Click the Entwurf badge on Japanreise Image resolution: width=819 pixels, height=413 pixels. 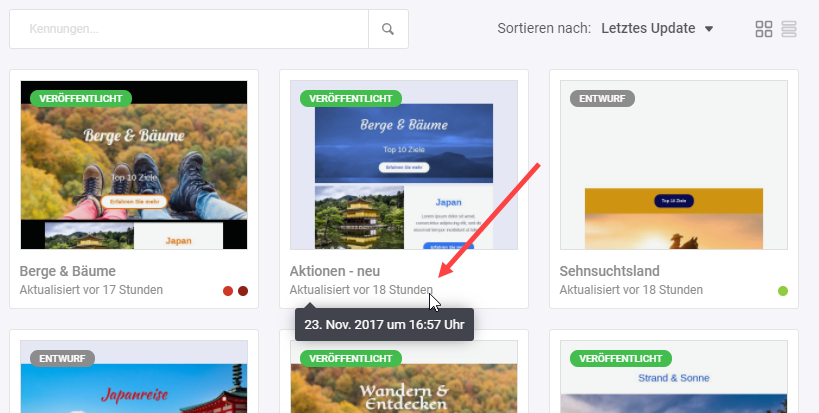[62, 359]
